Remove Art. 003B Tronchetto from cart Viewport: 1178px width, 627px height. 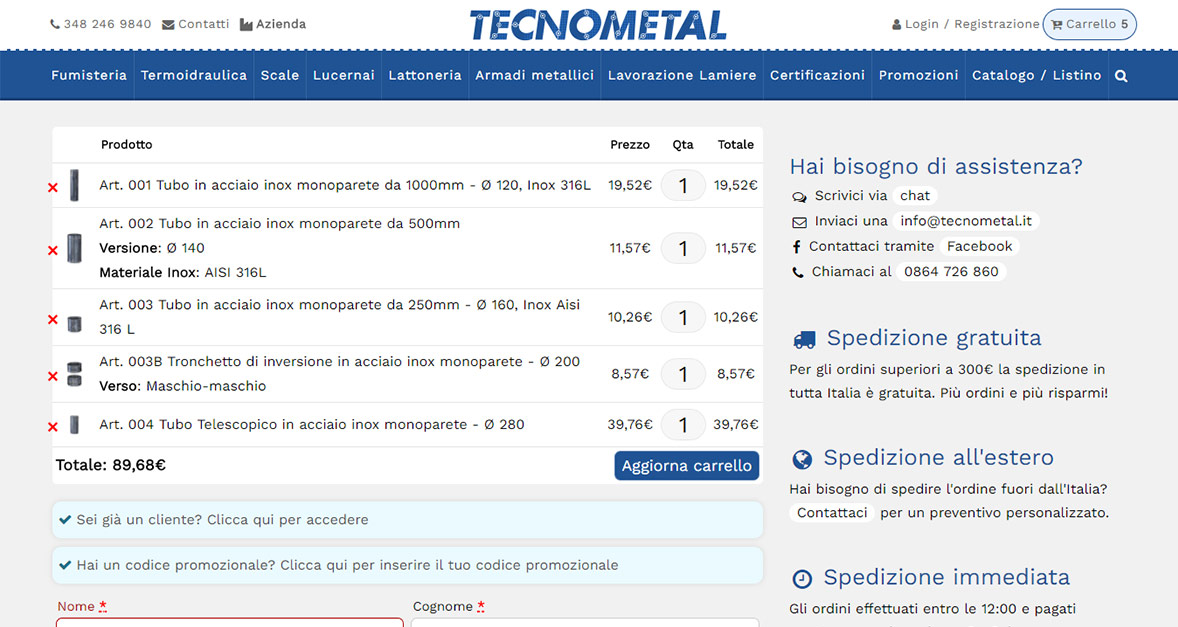click(53, 376)
